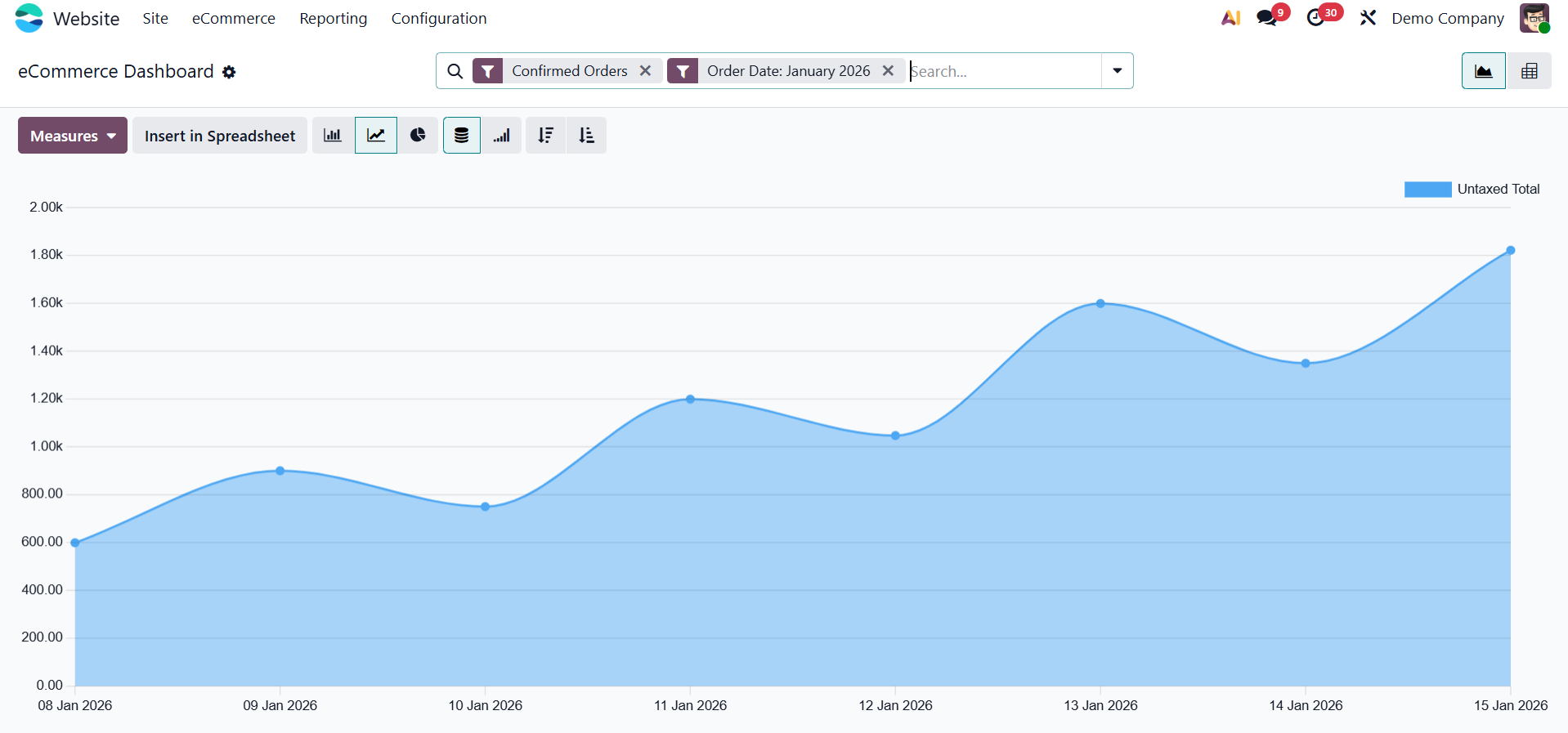Open the activities clock icon
The image size is (1568, 733).
[x=1315, y=18]
